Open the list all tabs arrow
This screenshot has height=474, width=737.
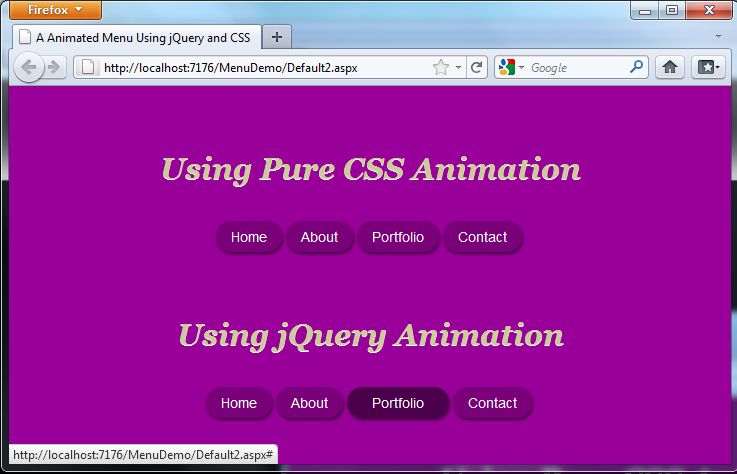click(718, 37)
